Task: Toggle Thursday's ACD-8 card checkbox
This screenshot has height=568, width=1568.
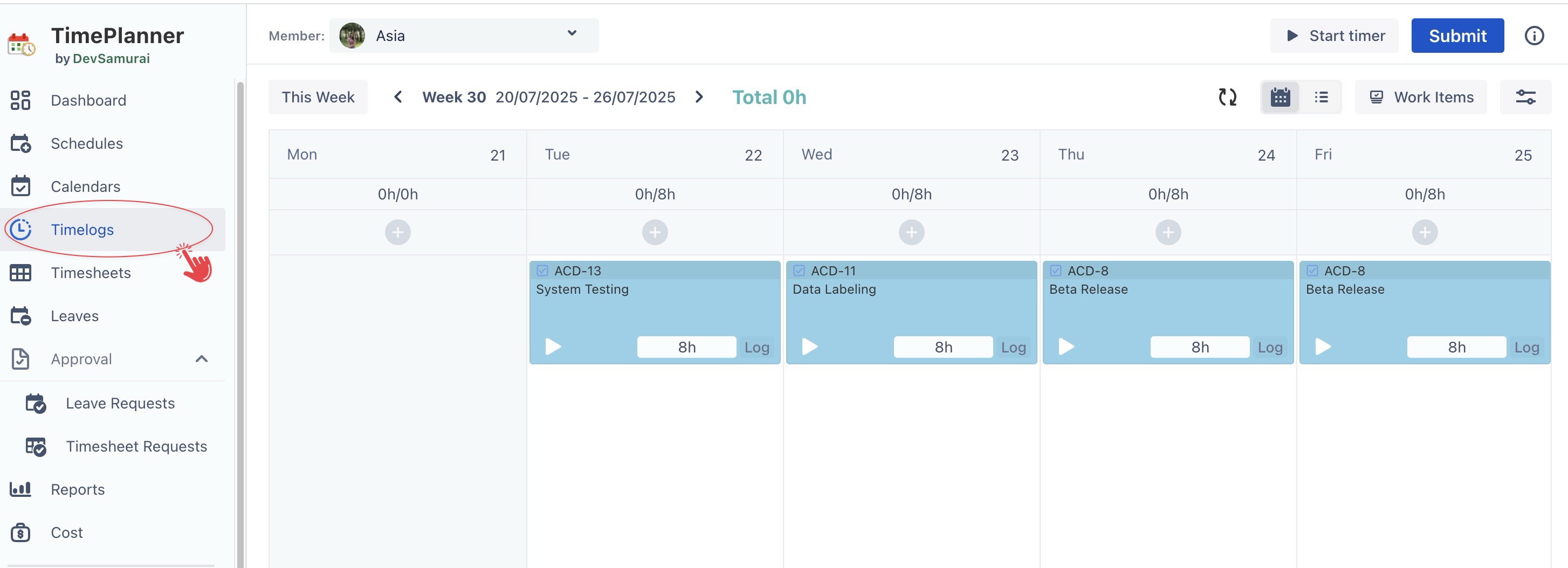Action: (1055, 271)
